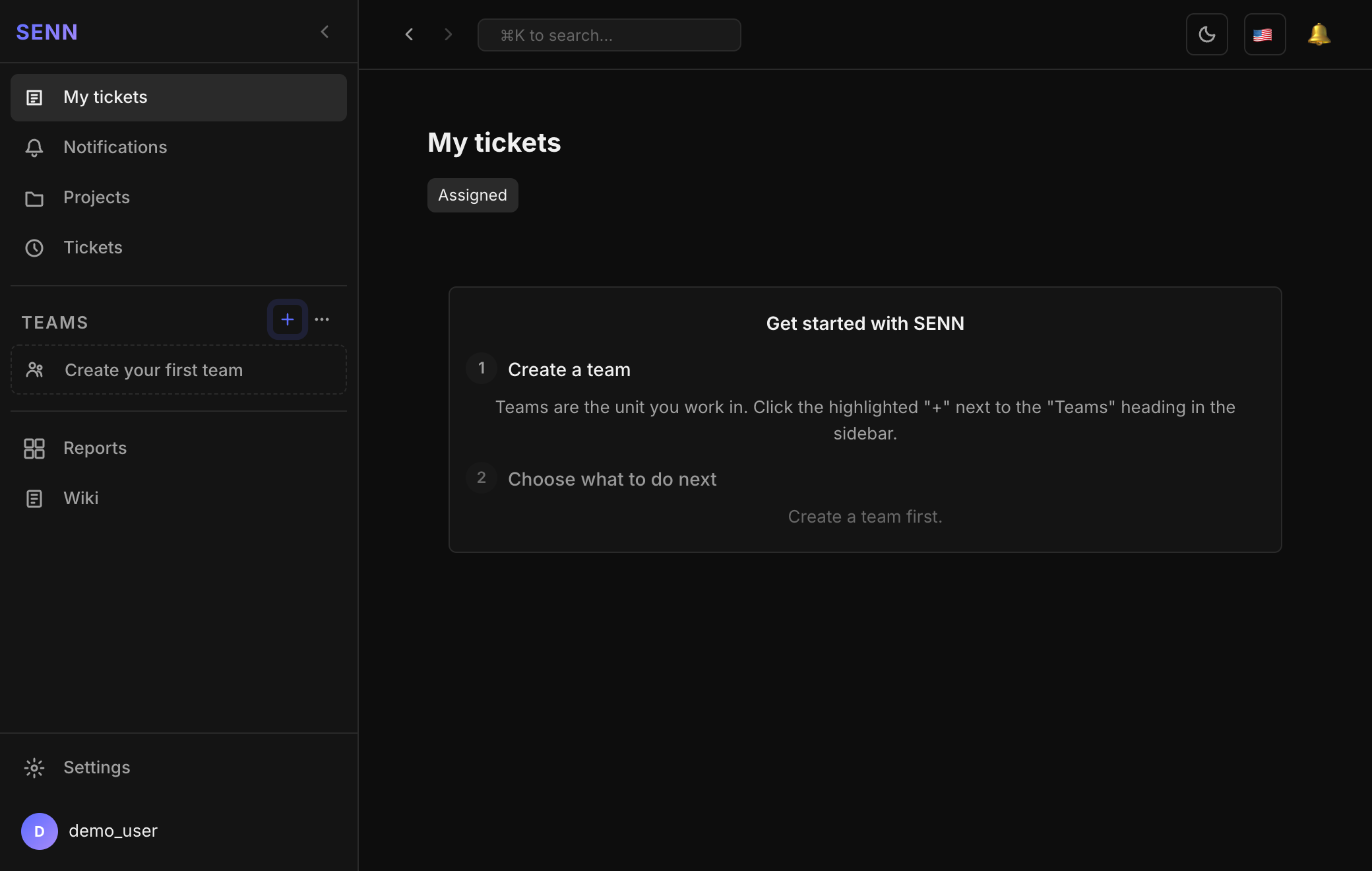Click the people icon beside Create your first team
The image size is (1372, 871).
pyautogui.click(x=35, y=370)
